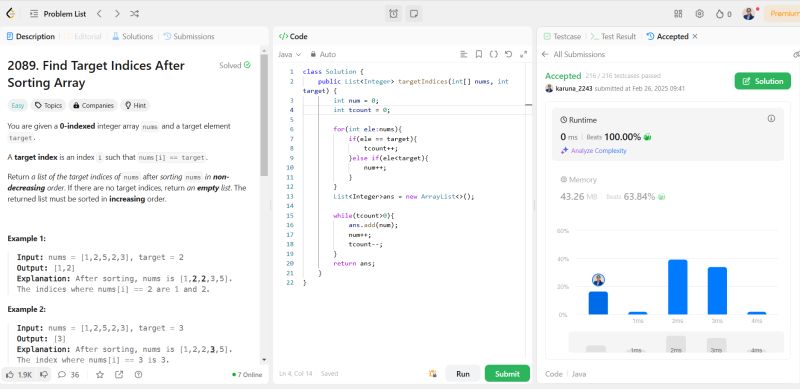This screenshot has height=389, width=800.
Task: Click the Easy difficulty label
Action: pos(17,105)
